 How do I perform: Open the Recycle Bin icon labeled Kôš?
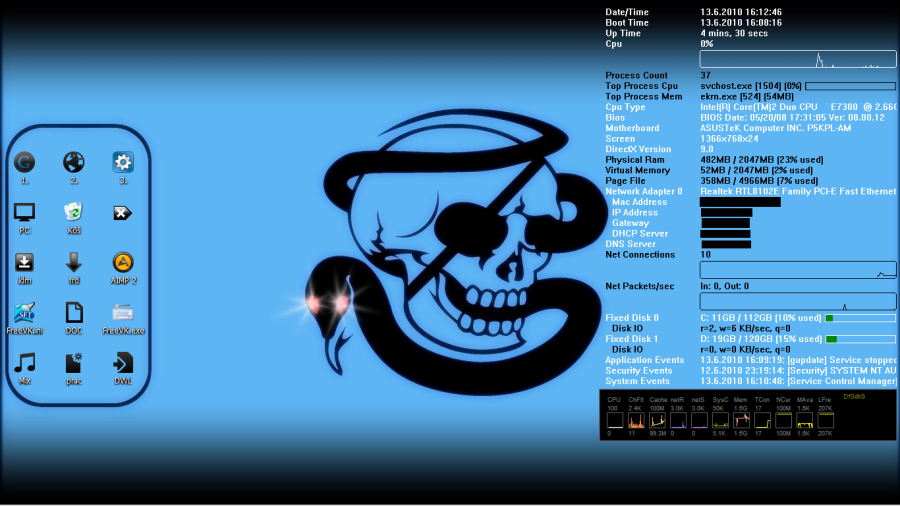point(74,212)
